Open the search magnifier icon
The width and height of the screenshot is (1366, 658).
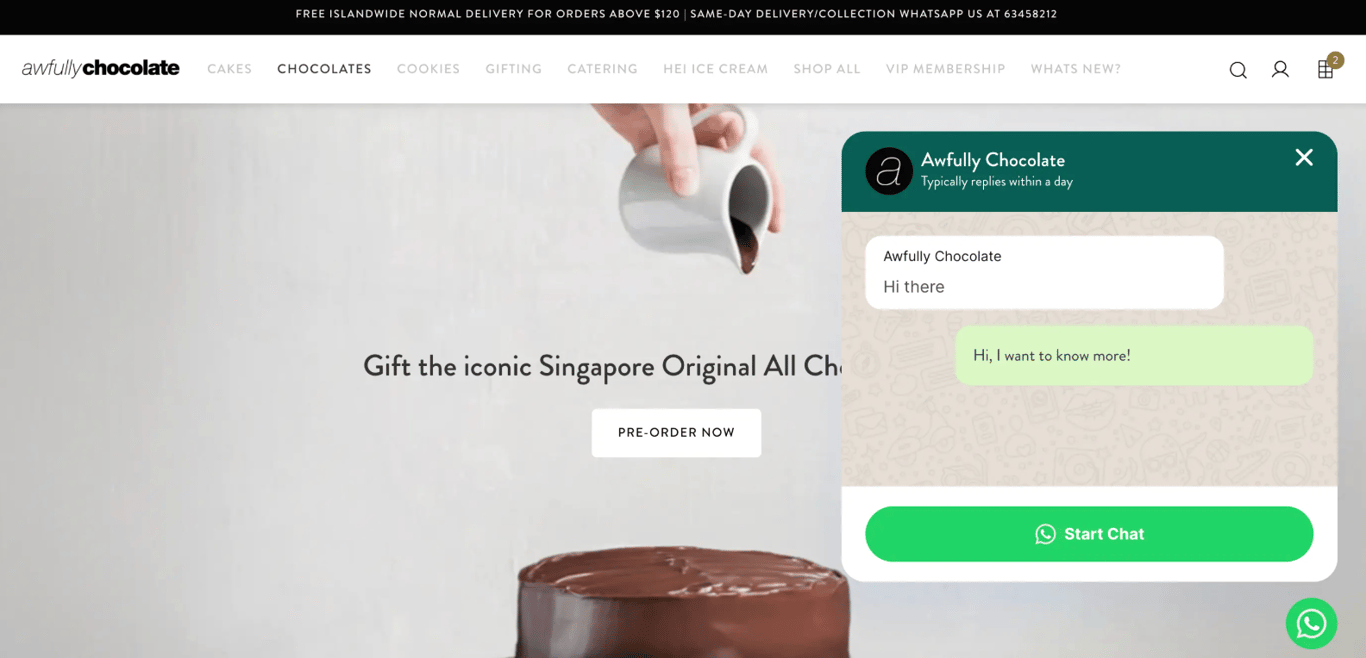(x=1238, y=70)
